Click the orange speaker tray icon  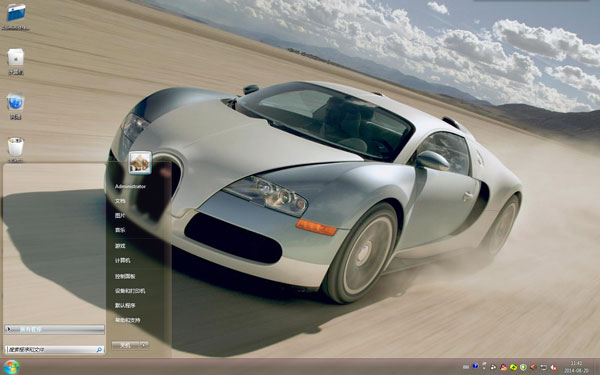[533, 367]
